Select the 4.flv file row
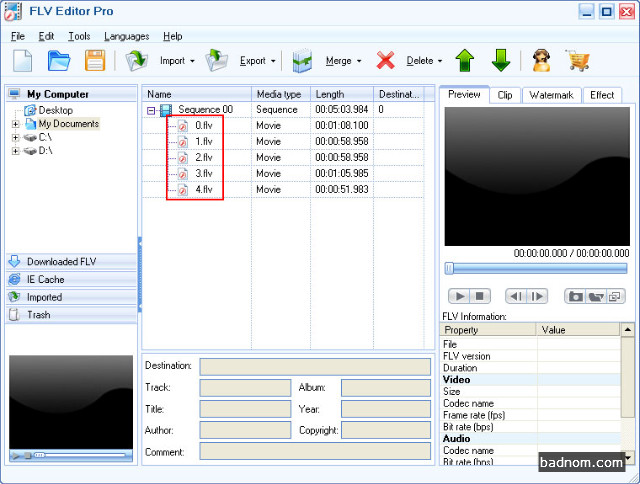The width and height of the screenshot is (640, 484). click(x=282, y=189)
